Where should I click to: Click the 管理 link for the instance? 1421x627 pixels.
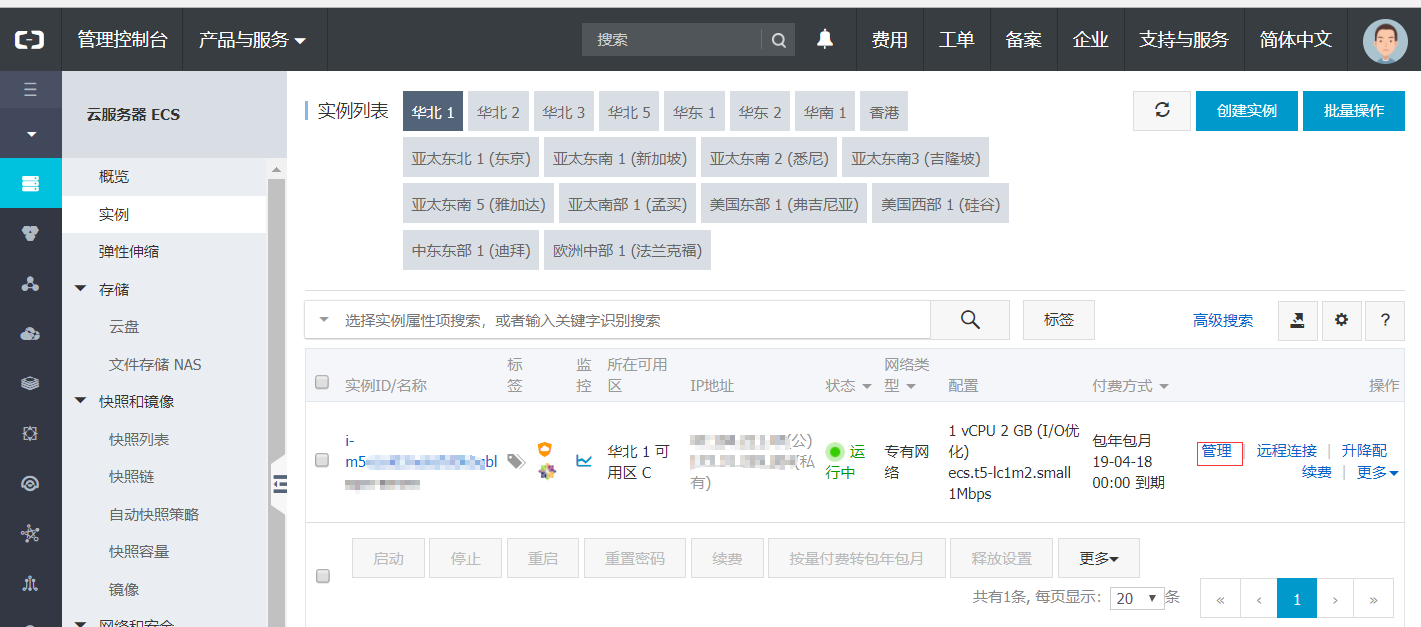pos(1216,451)
